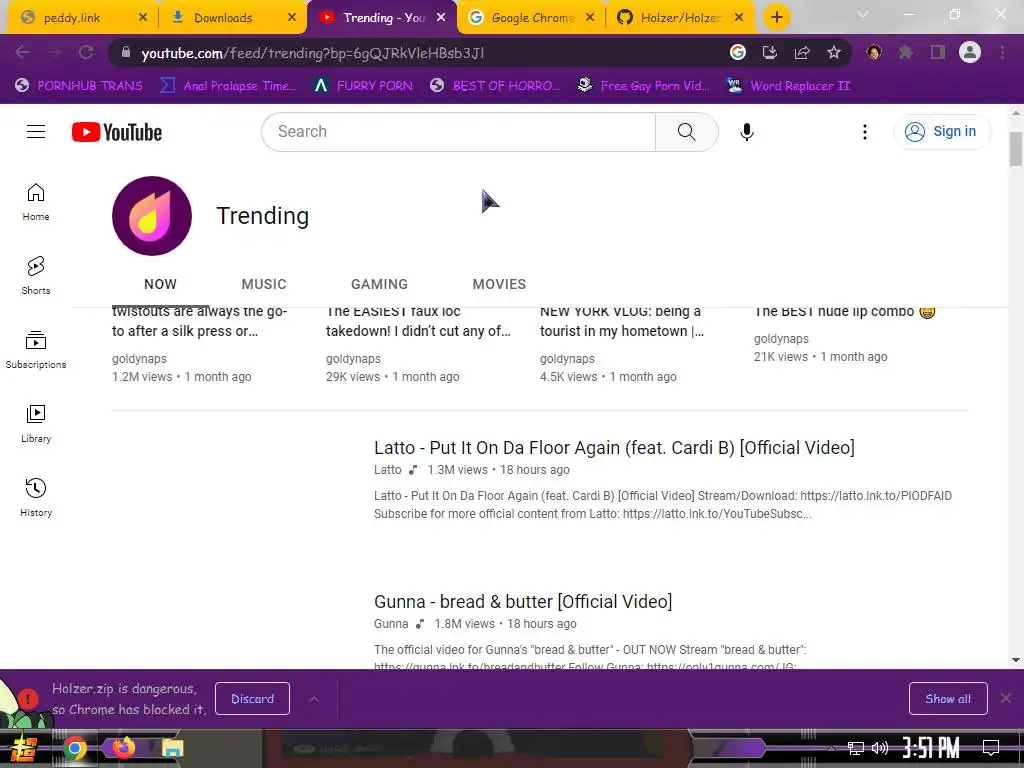Select the NOW trending tab
This screenshot has width=1024, height=768.
(x=161, y=284)
